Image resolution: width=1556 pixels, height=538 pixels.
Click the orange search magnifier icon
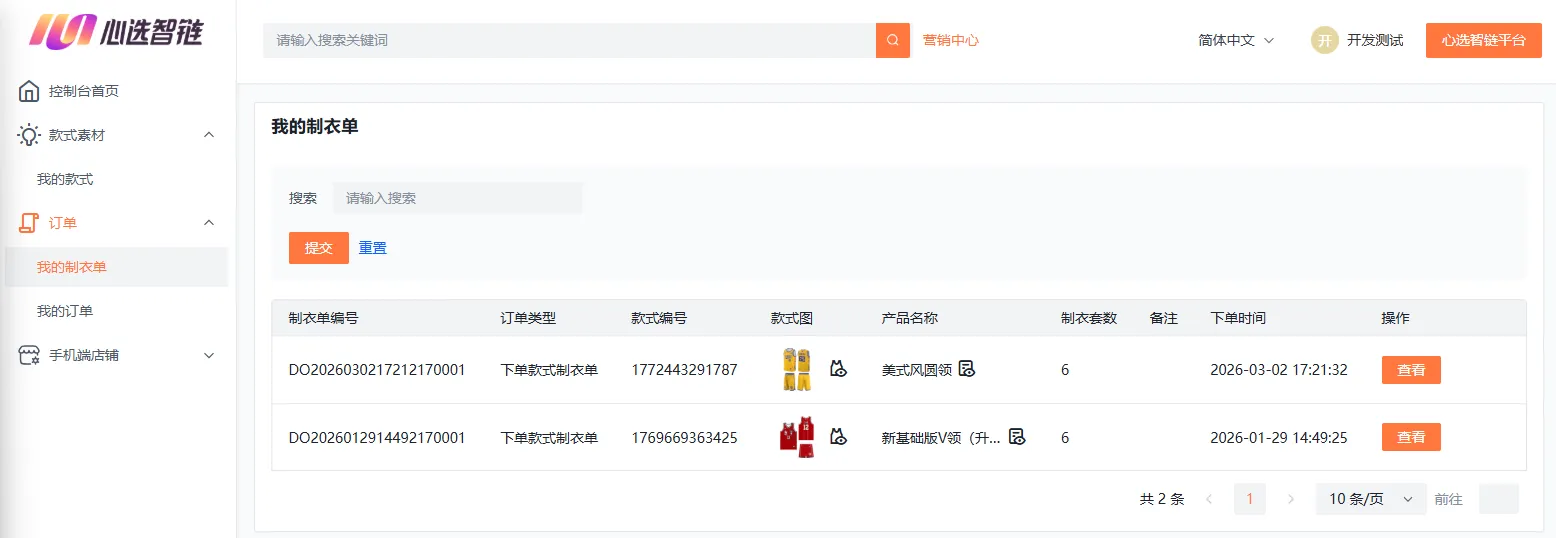click(x=892, y=41)
